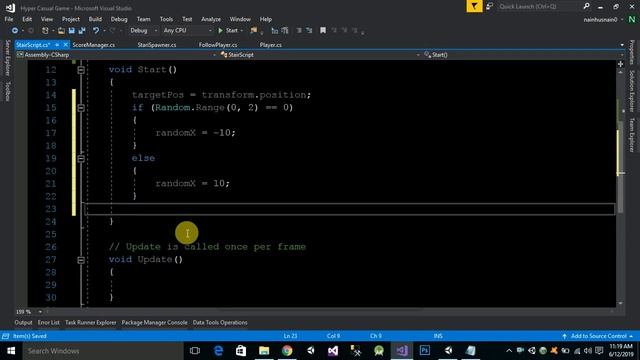
Task: Click the New Project toolbar icon
Action: click(45, 31)
